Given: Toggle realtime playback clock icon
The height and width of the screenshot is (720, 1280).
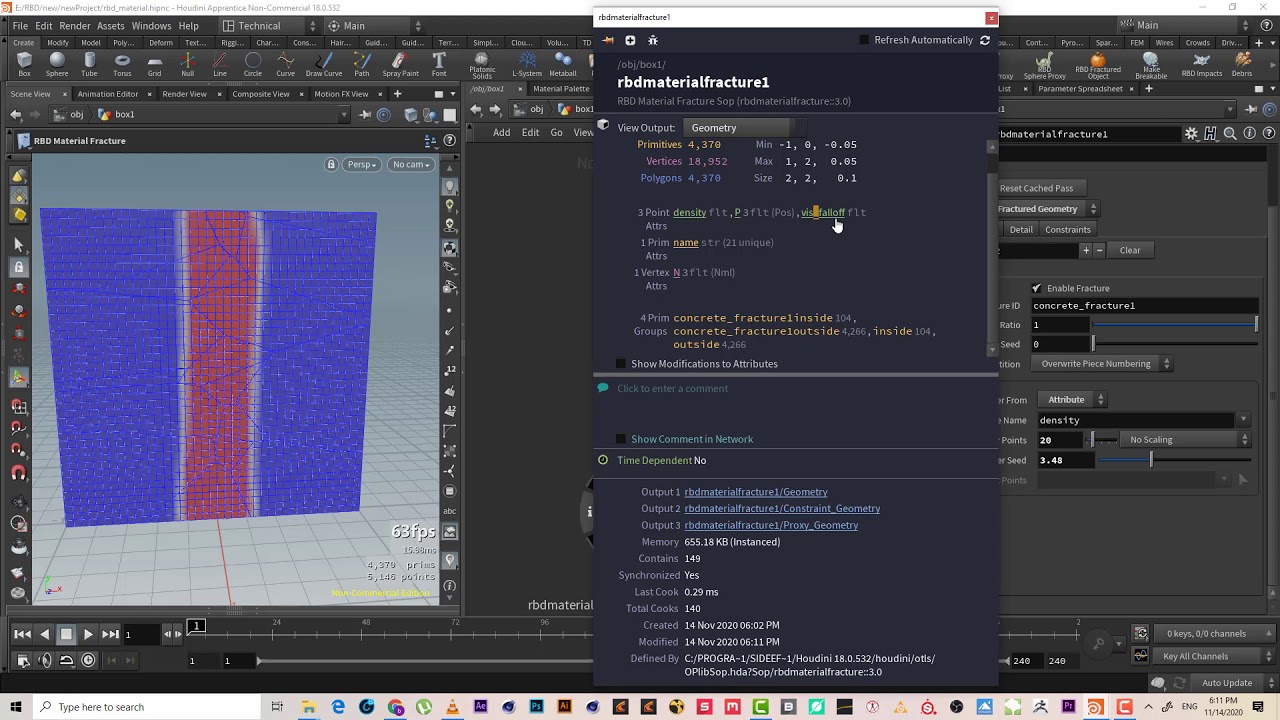Looking at the screenshot, I should (88, 660).
